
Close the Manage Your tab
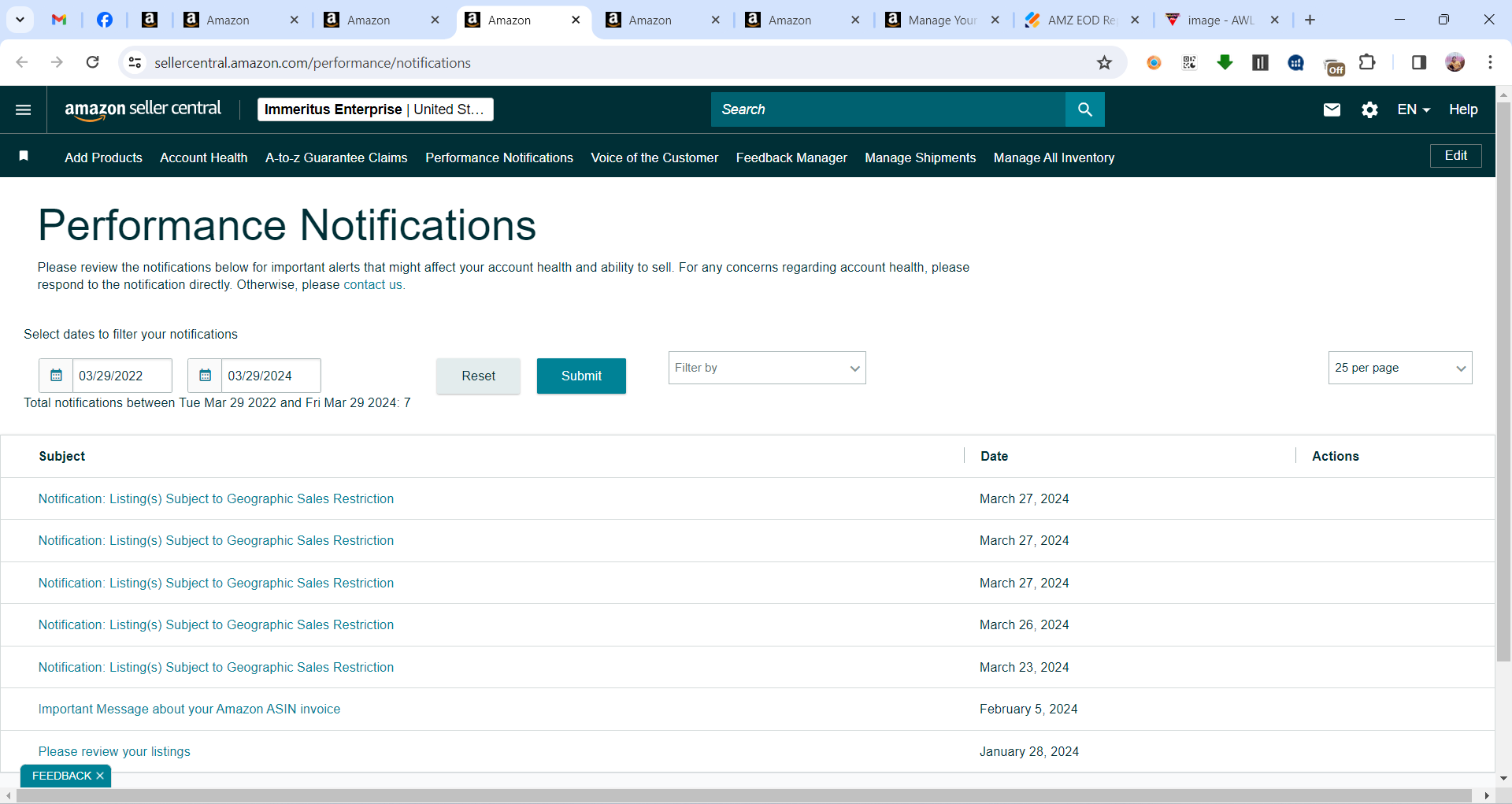pos(995,20)
